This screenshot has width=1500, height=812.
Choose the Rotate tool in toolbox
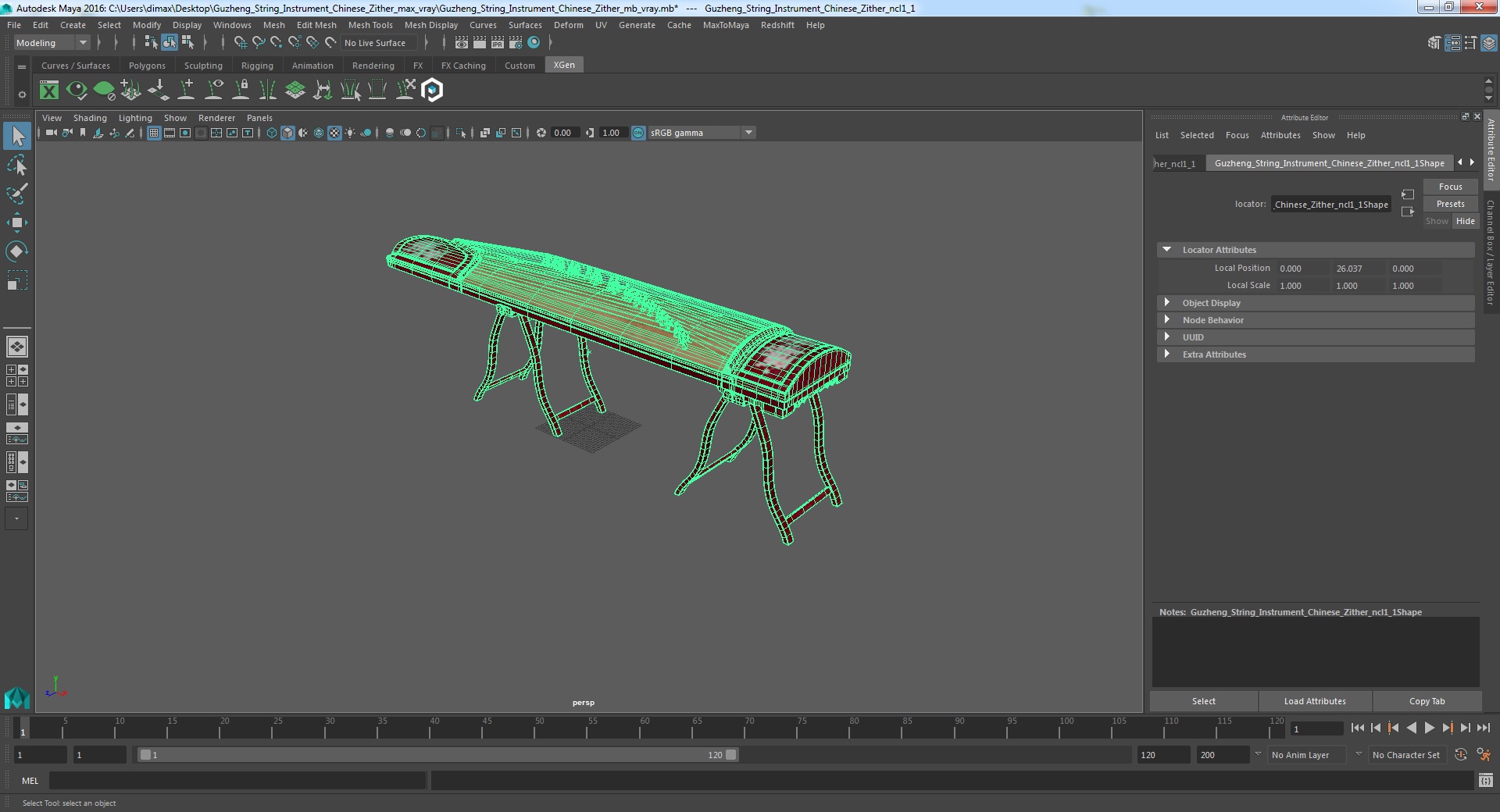[x=17, y=251]
